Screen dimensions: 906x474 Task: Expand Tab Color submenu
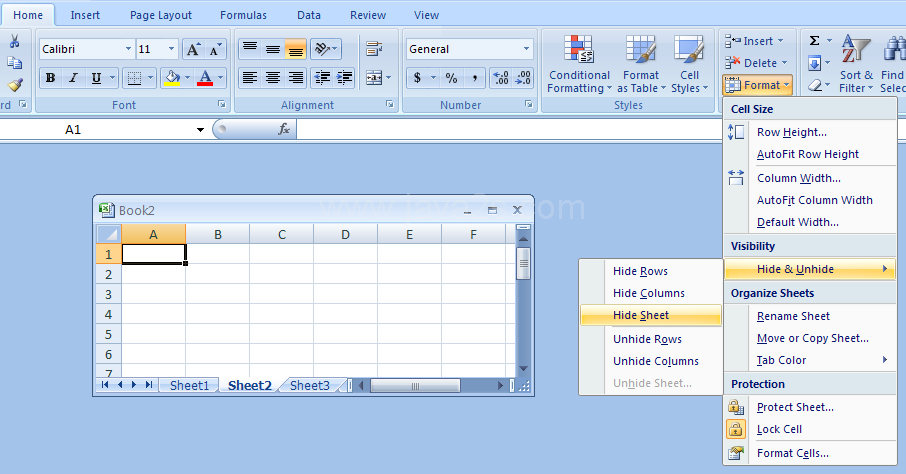[x=810, y=360]
